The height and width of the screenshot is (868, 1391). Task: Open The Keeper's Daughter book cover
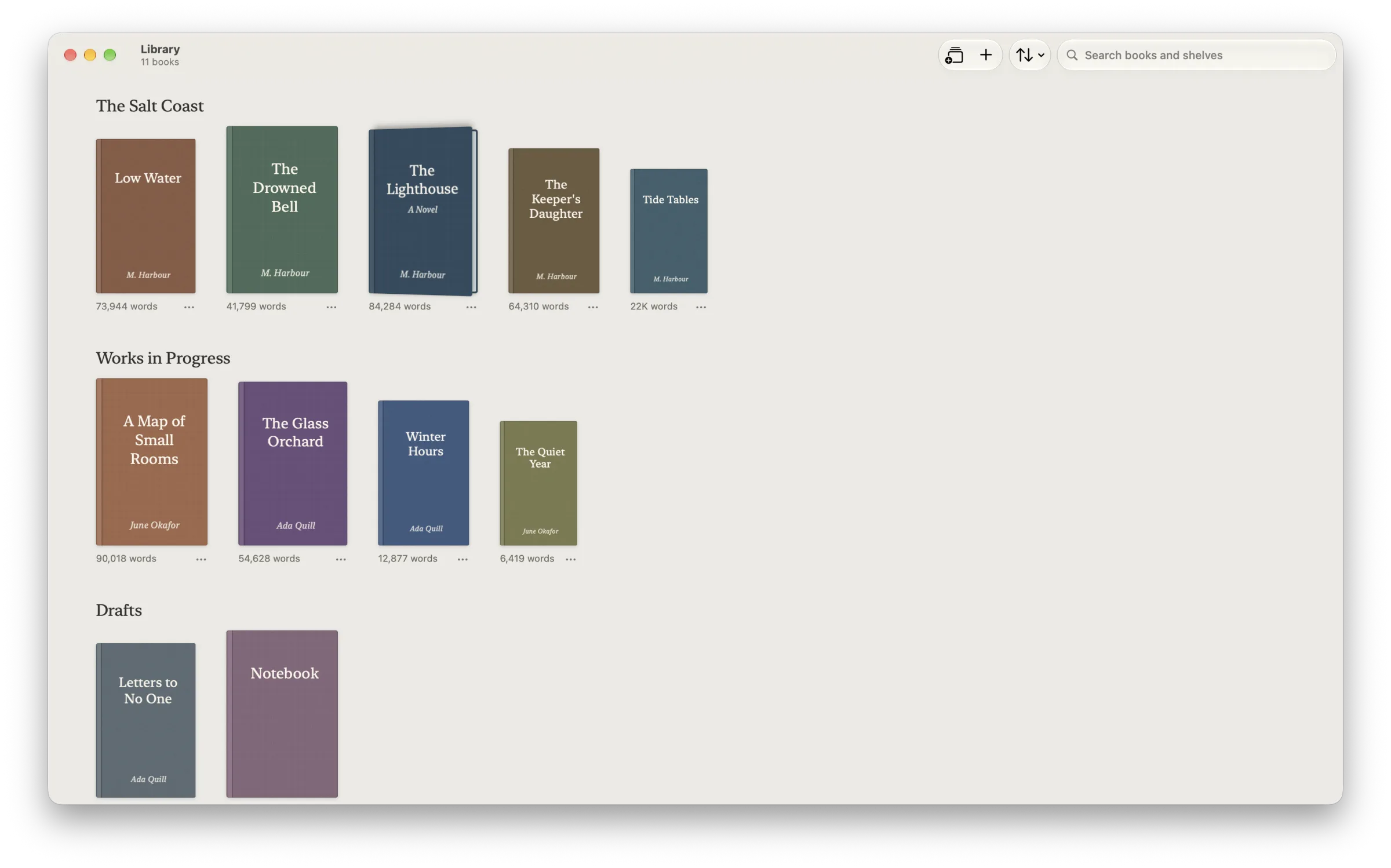tap(554, 221)
